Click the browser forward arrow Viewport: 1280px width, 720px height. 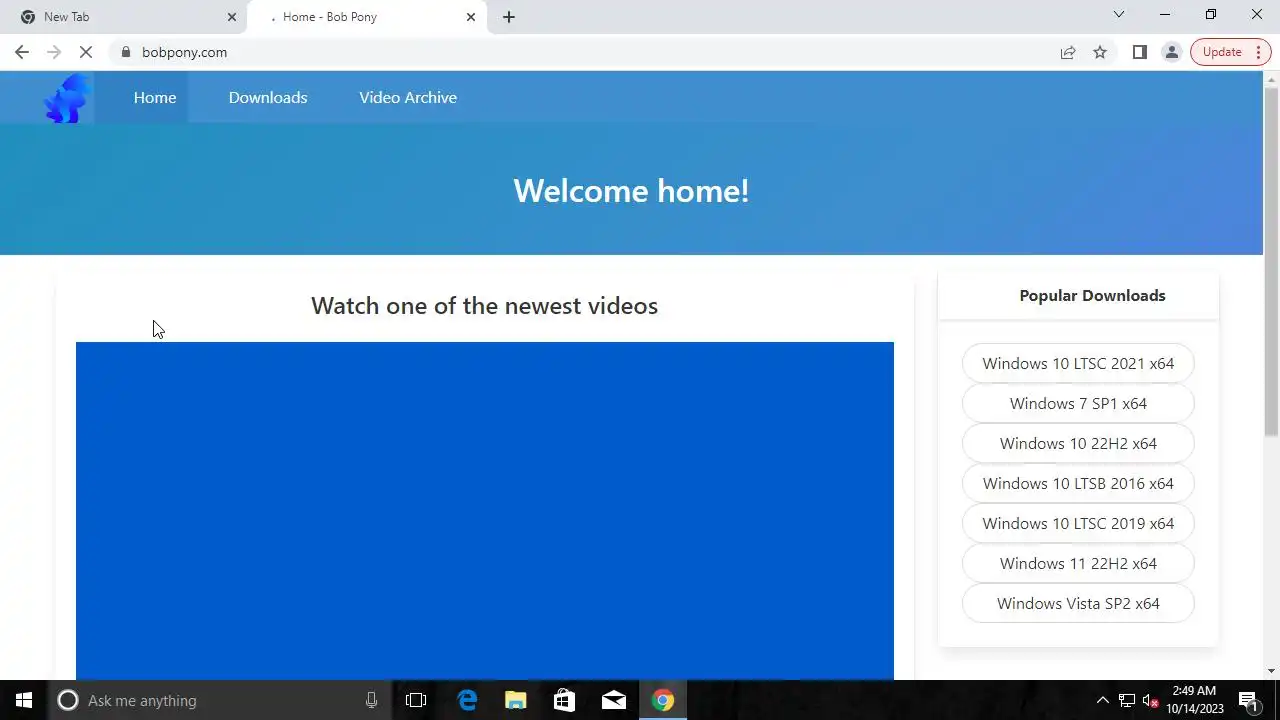[x=54, y=52]
